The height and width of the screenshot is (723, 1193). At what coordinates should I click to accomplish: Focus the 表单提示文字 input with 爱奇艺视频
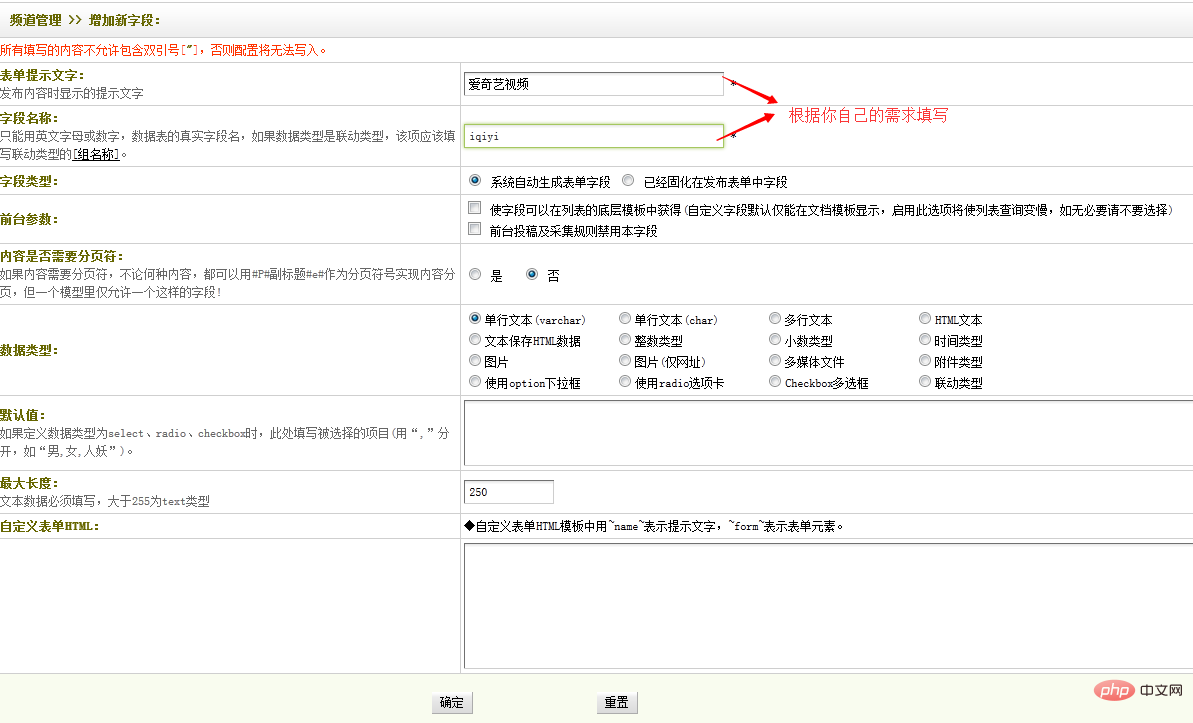point(593,84)
